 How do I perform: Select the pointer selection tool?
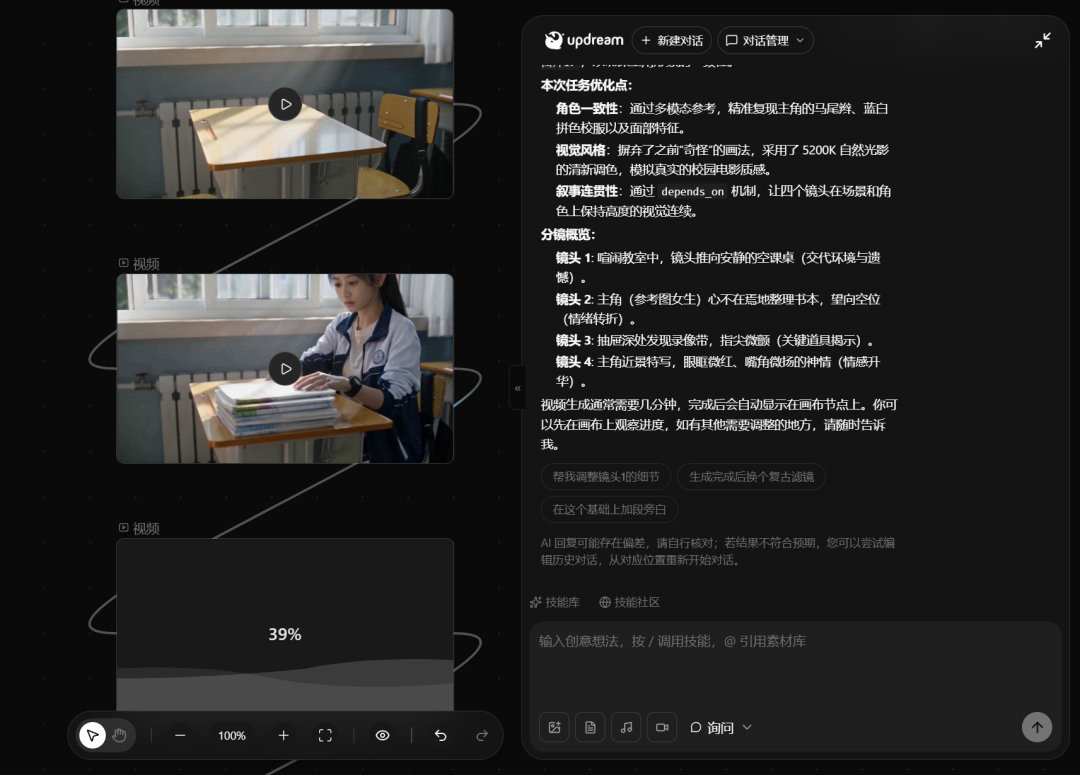92,736
